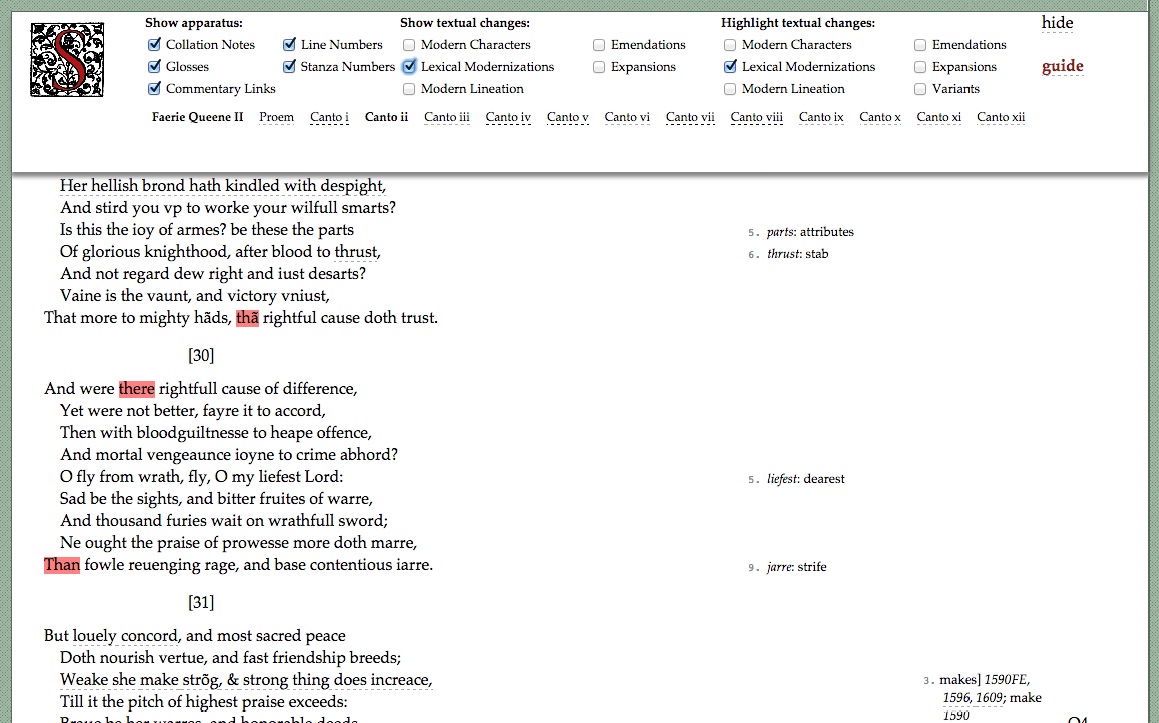Jump to Canto xii
The image size is (1159, 723).
(1000, 117)
